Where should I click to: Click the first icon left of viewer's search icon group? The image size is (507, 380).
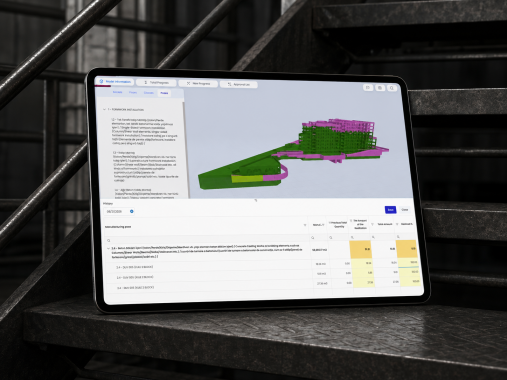tap(368, 87)
